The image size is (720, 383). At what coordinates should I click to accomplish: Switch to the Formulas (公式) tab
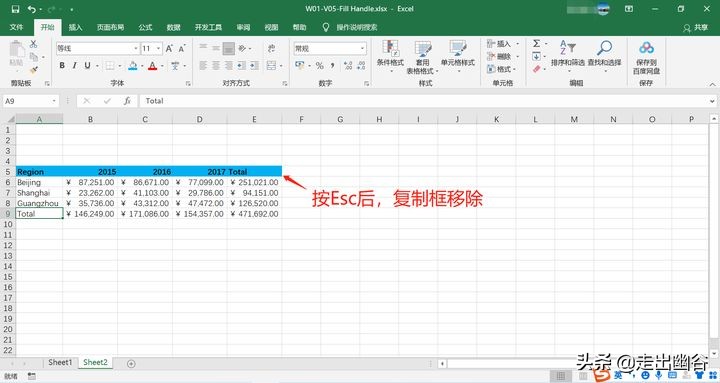click(145, 27)
